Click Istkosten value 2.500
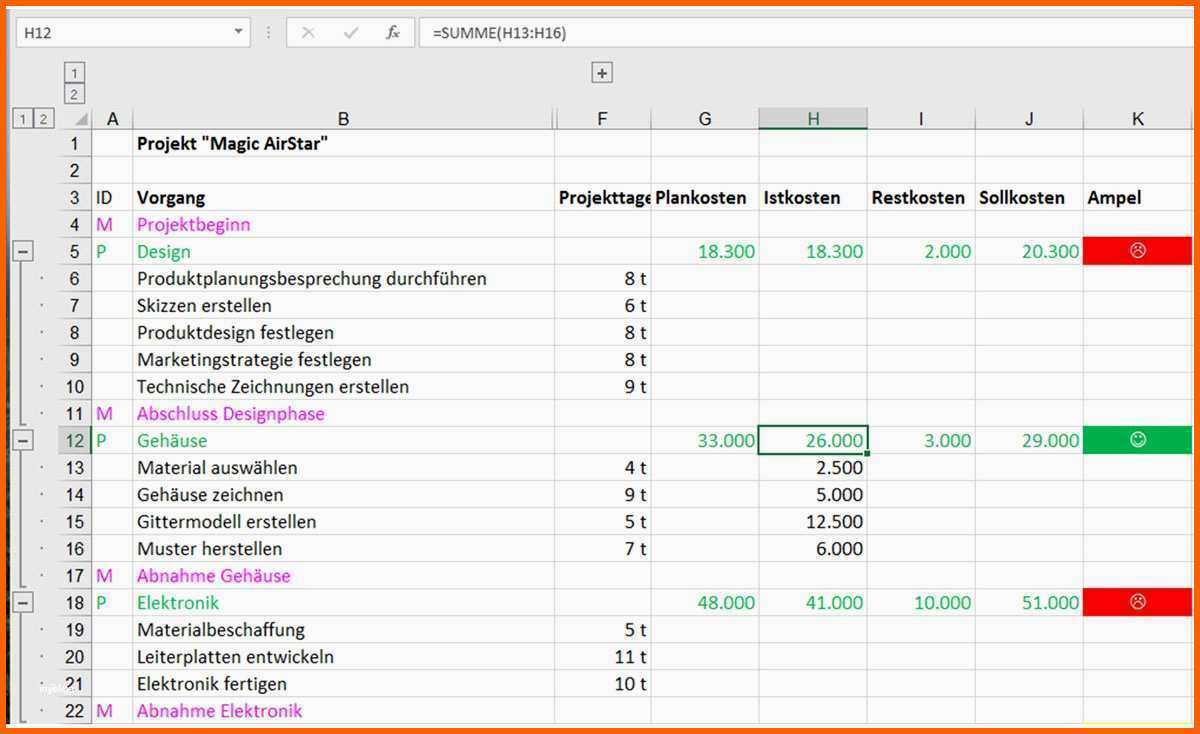Screen dimensions: 1200x734 pos(813,468)
